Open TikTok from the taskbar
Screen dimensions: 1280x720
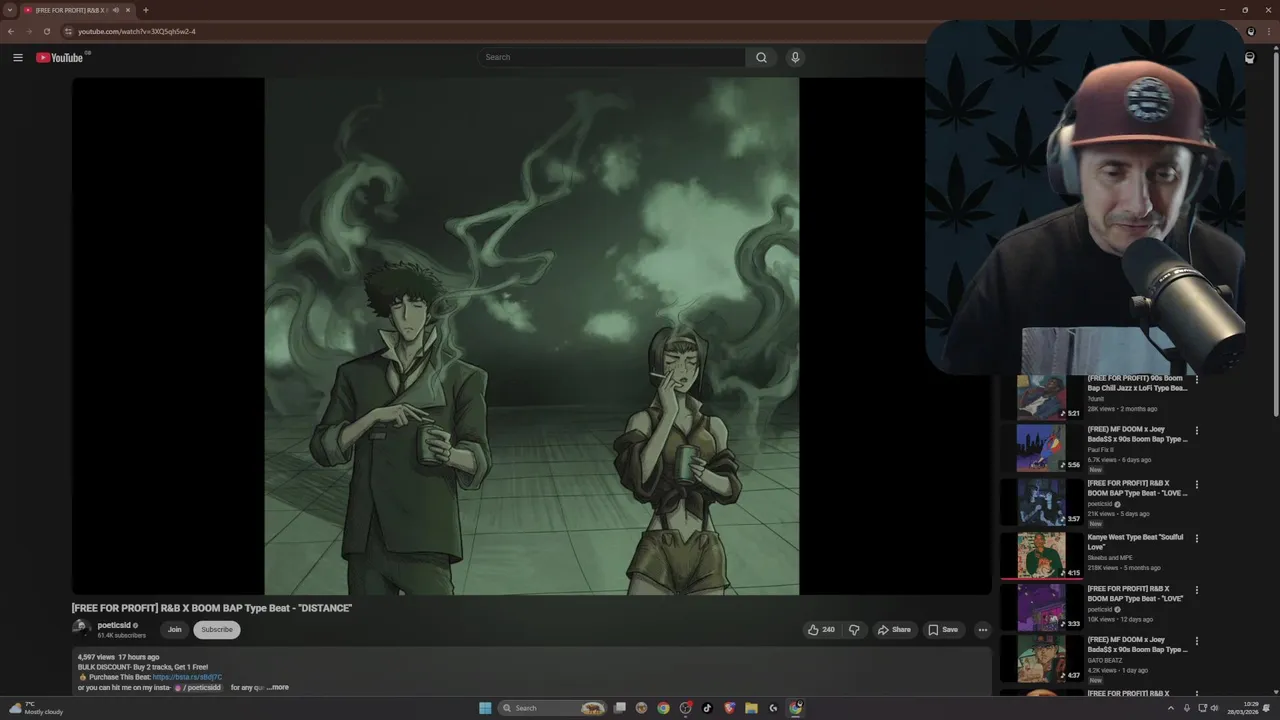pos(707,708)
